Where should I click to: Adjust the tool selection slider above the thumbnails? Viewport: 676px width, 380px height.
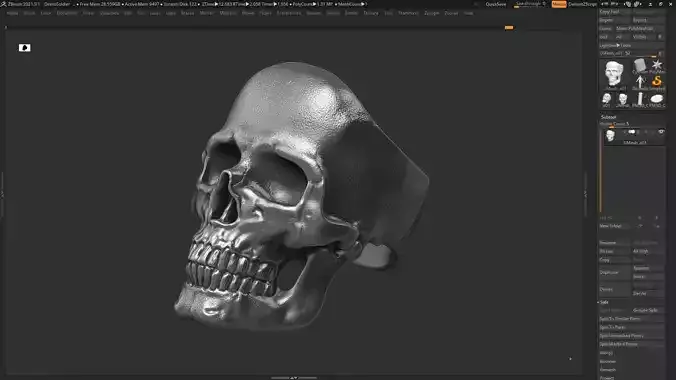[627, 53]
